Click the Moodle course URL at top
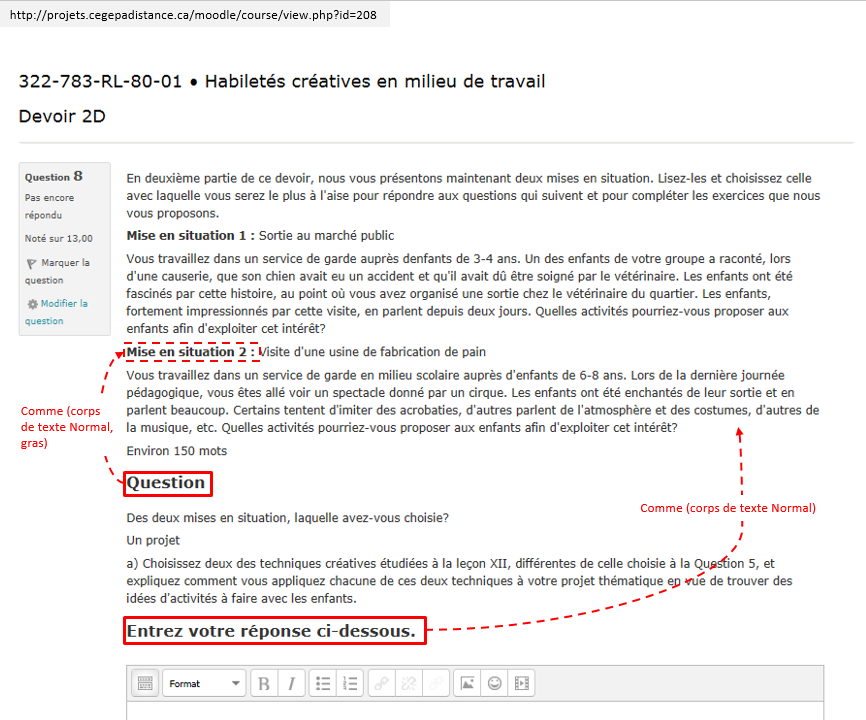 (x=191, y=15)
